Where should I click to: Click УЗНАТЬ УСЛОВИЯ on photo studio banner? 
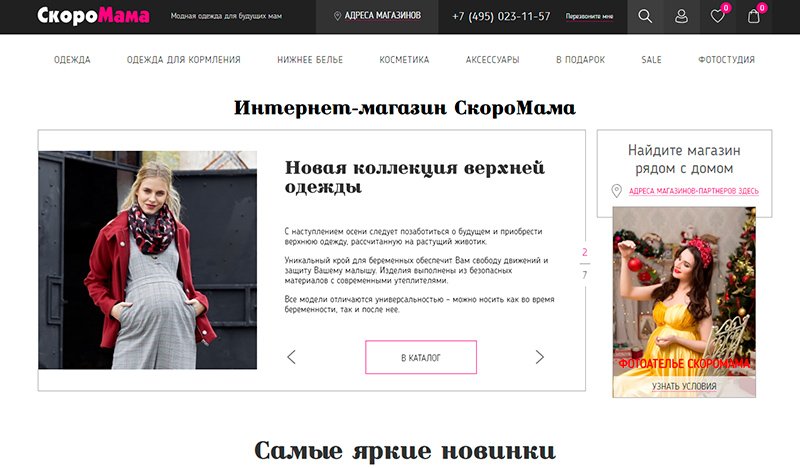(684, 386)
